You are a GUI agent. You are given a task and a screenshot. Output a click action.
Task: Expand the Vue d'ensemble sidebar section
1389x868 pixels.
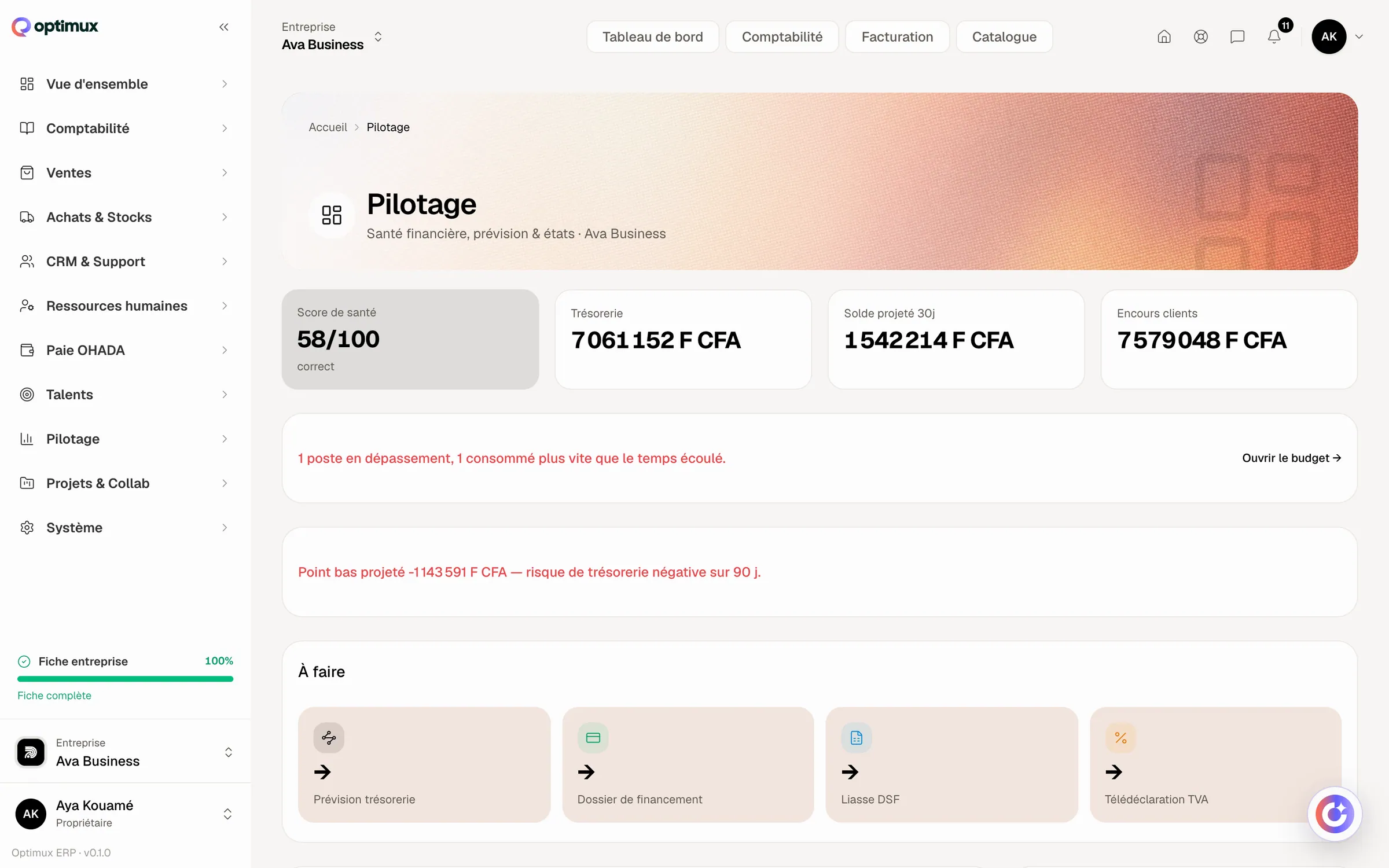[x=125, y=84]
